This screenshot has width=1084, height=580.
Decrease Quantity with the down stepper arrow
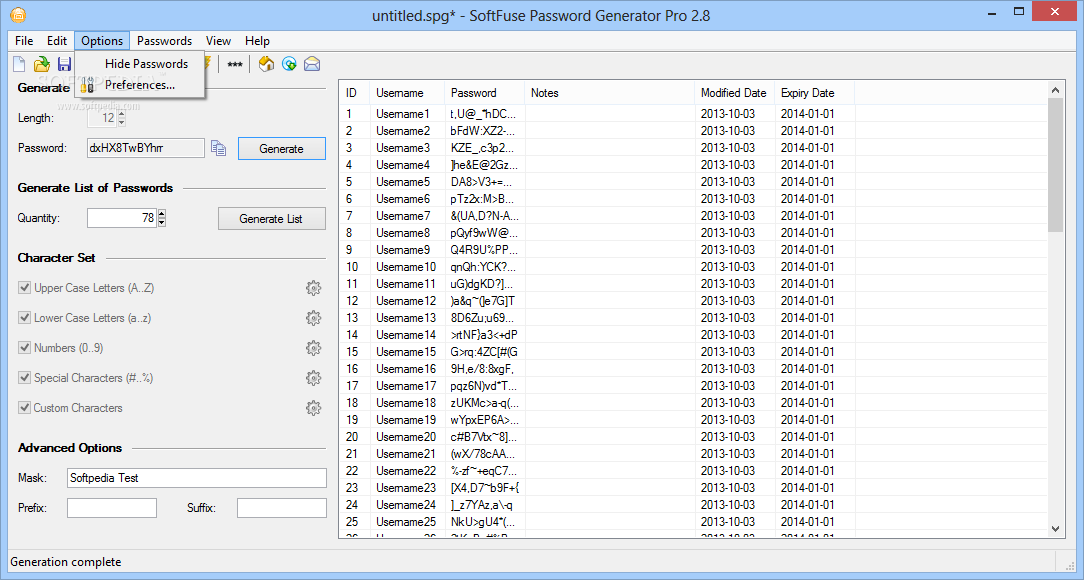pos(162,223)
